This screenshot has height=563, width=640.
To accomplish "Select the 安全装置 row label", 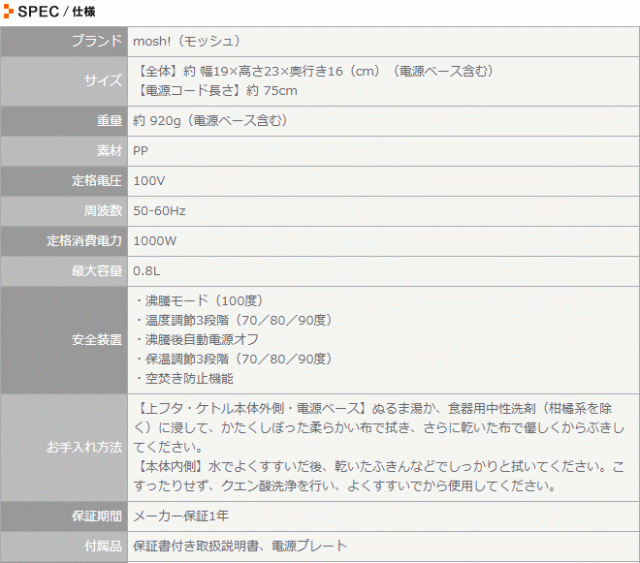I will click(x=97, y=340).
